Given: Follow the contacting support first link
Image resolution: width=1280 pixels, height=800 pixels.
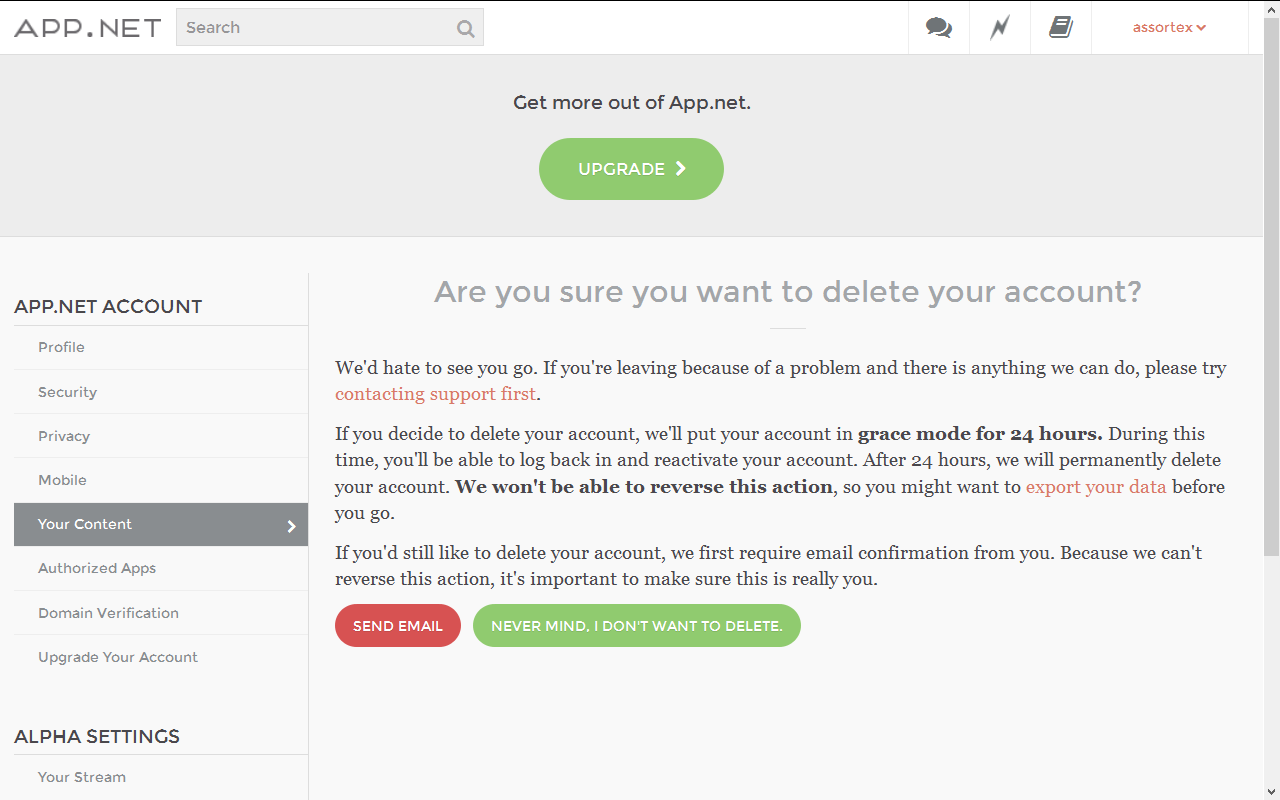Looking at the screenshot, I should point(435,394).
